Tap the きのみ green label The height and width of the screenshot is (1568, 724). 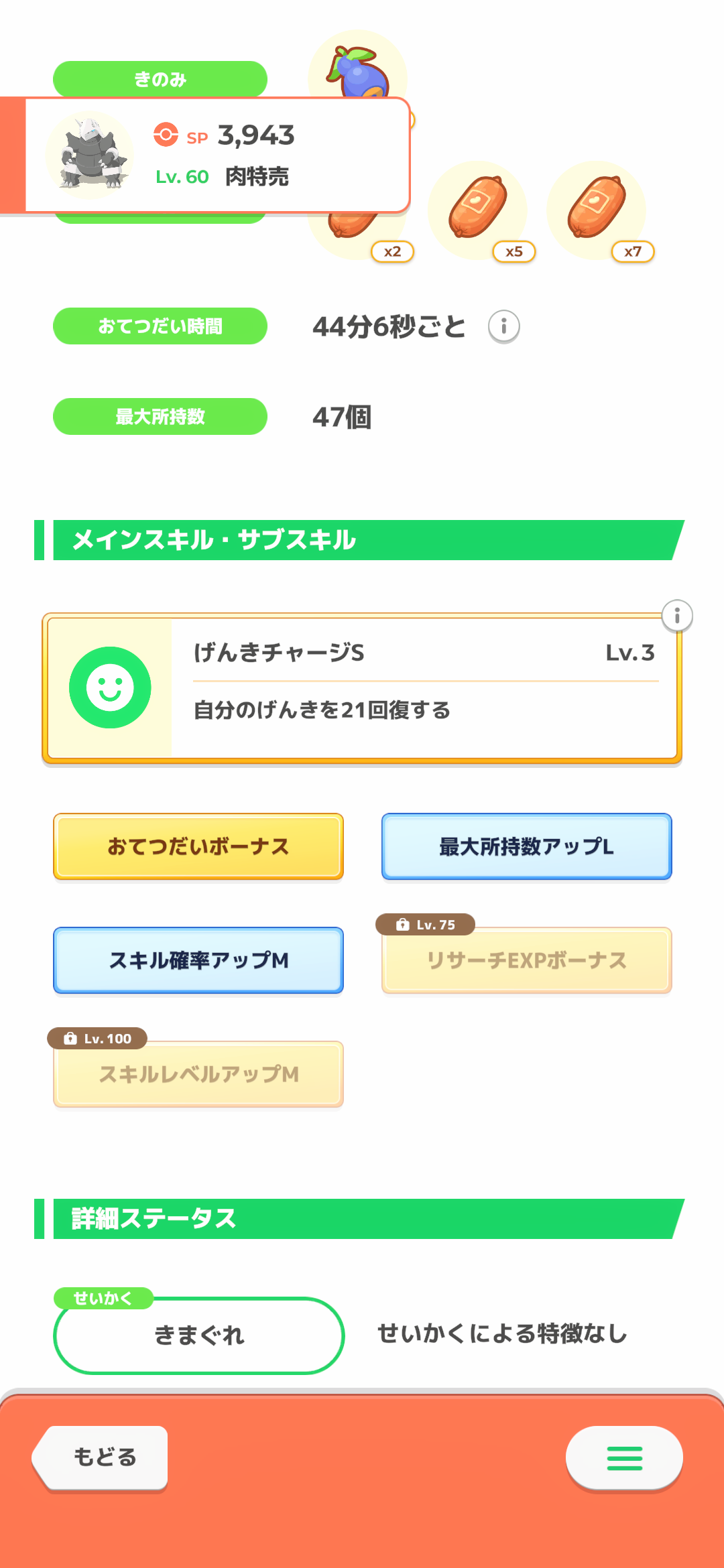point(160,78)
